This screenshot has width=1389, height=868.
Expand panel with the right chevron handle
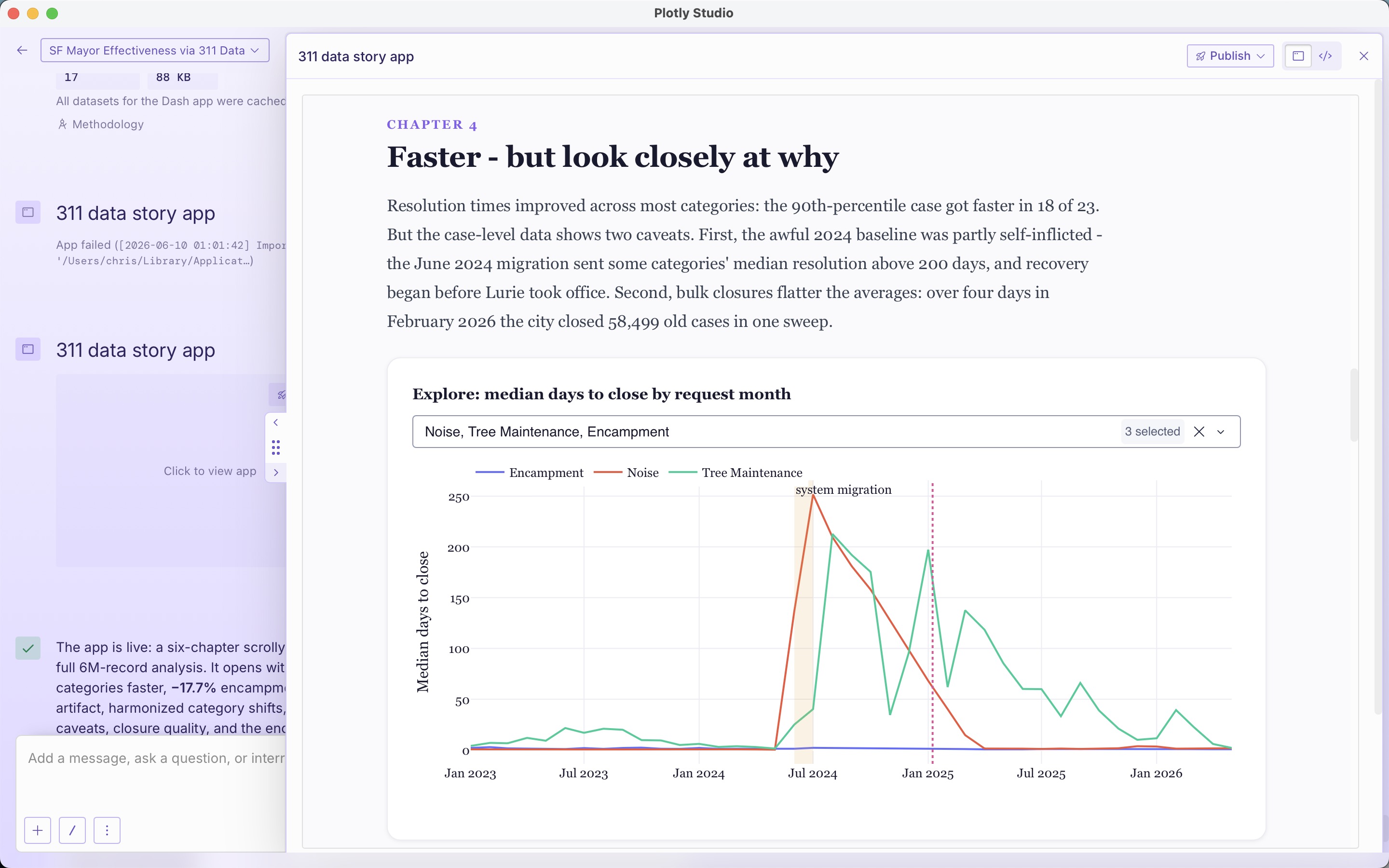(275, 473)
